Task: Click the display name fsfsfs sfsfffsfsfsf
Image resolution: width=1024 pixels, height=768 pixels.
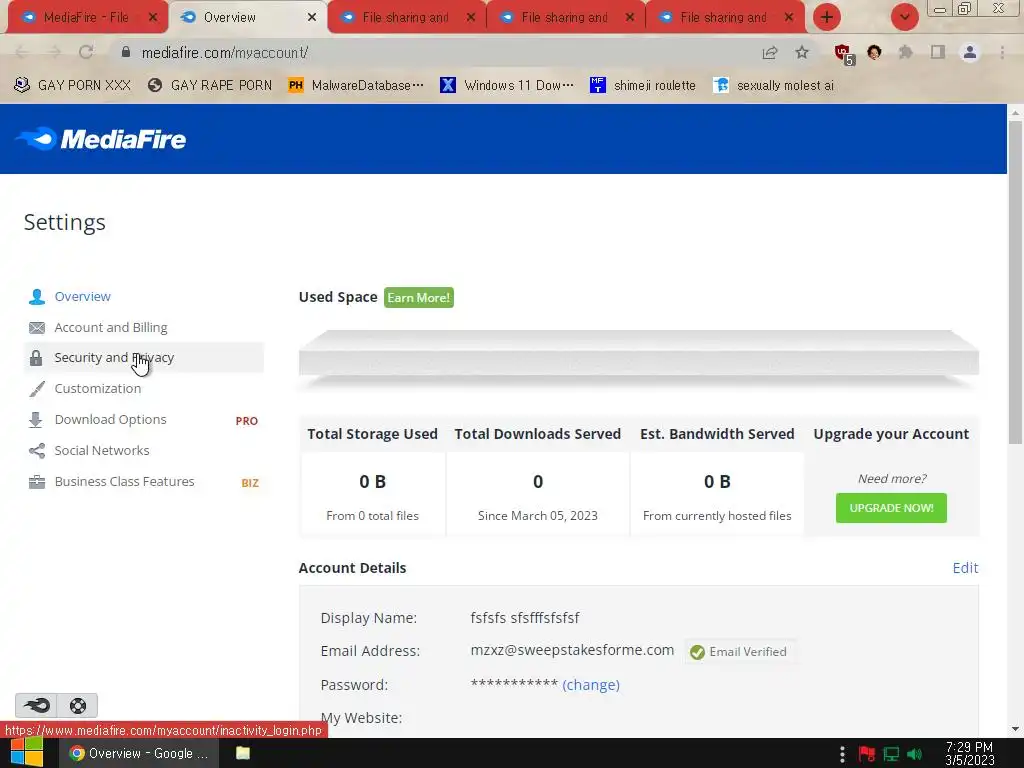Action: coord(524,618)
